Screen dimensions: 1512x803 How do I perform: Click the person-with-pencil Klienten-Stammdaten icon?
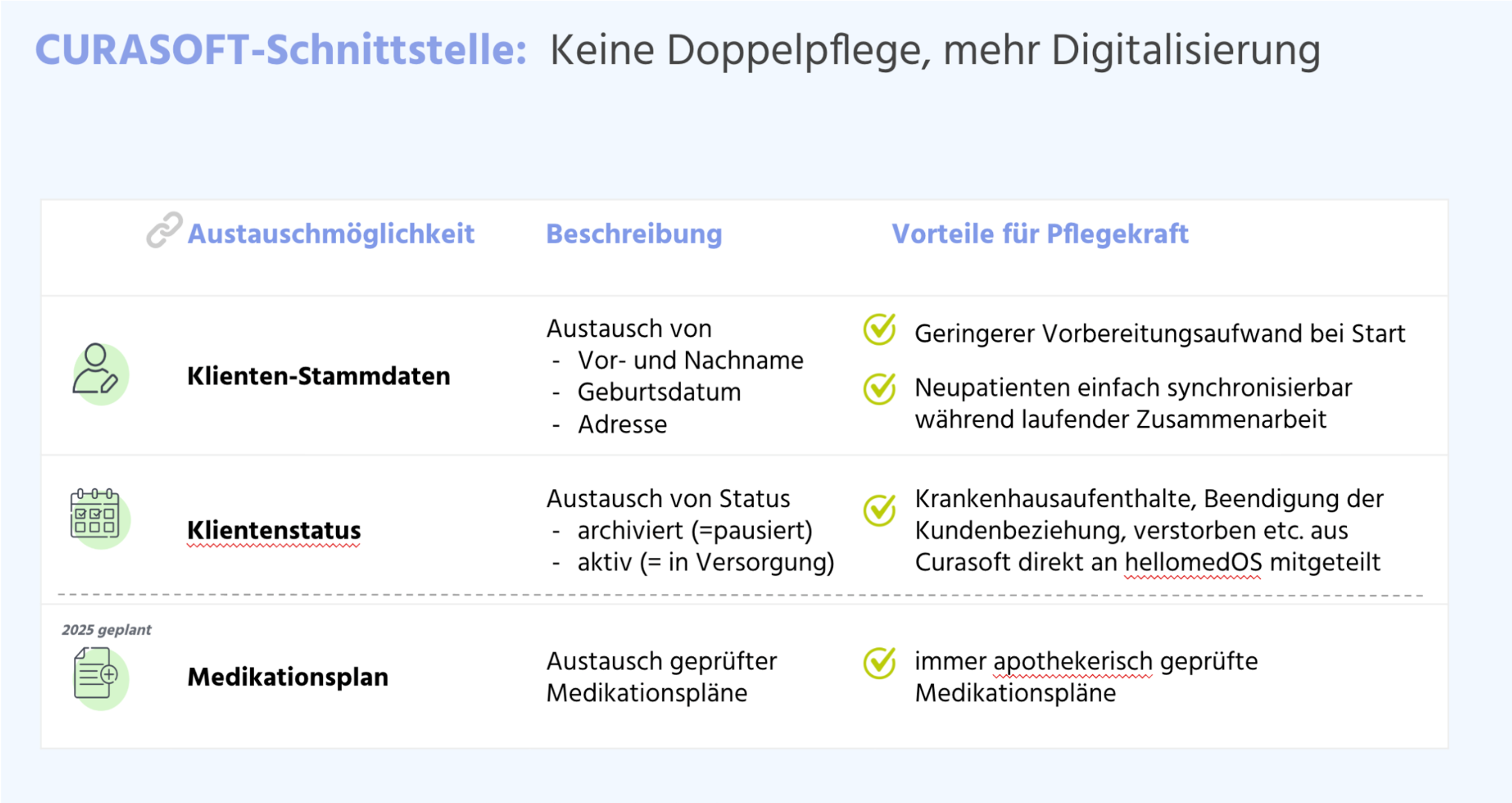96,371
